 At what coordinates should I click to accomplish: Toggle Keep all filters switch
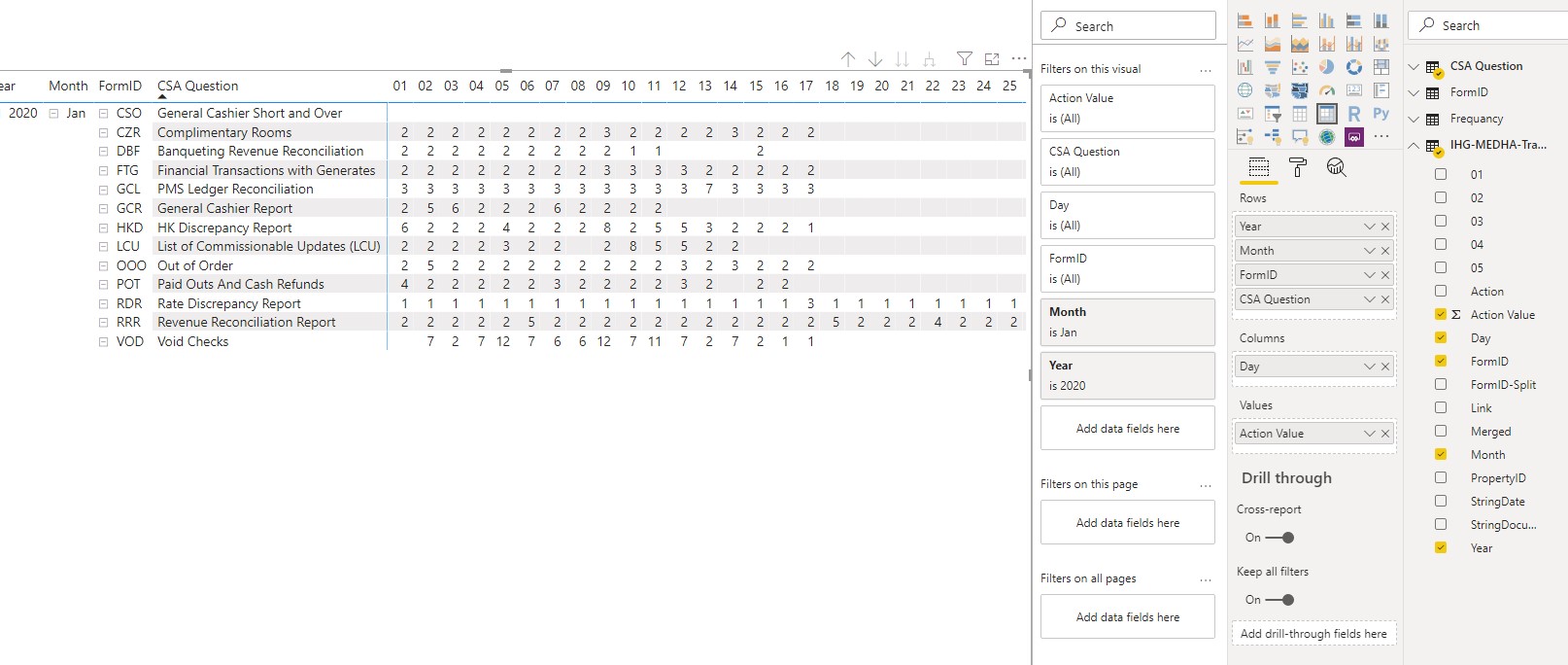[1281, 600]
